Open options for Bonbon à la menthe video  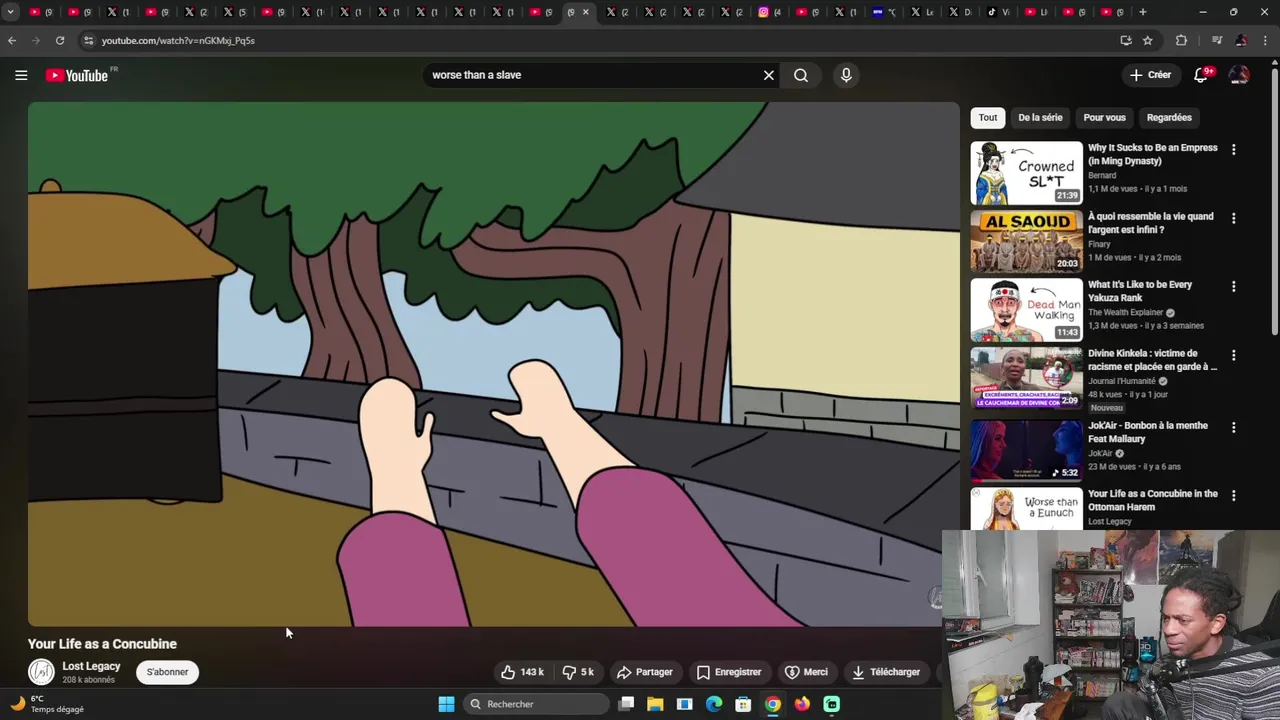click(x=1233, y=427)
